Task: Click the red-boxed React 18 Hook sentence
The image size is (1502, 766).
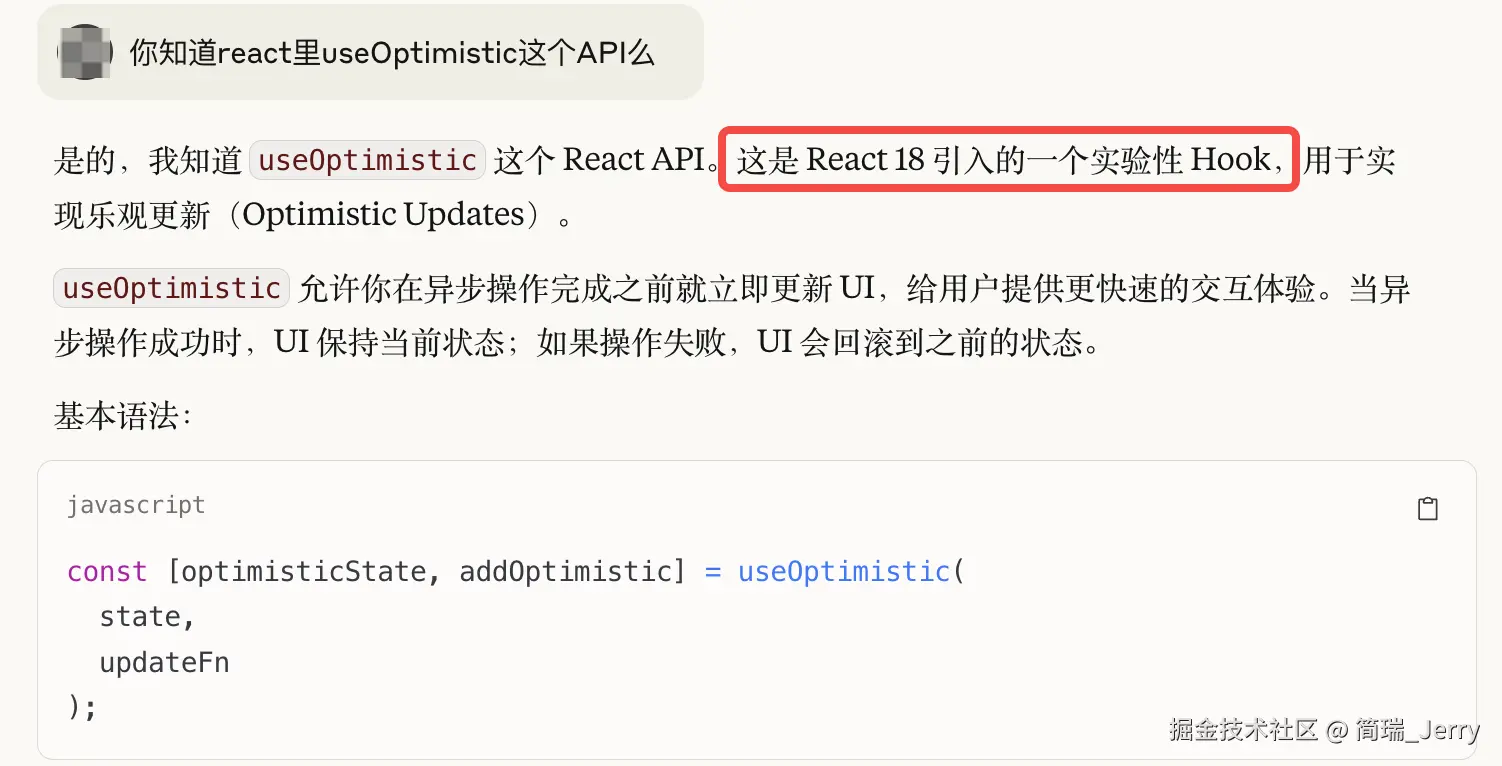Action: coord(1009,160)
